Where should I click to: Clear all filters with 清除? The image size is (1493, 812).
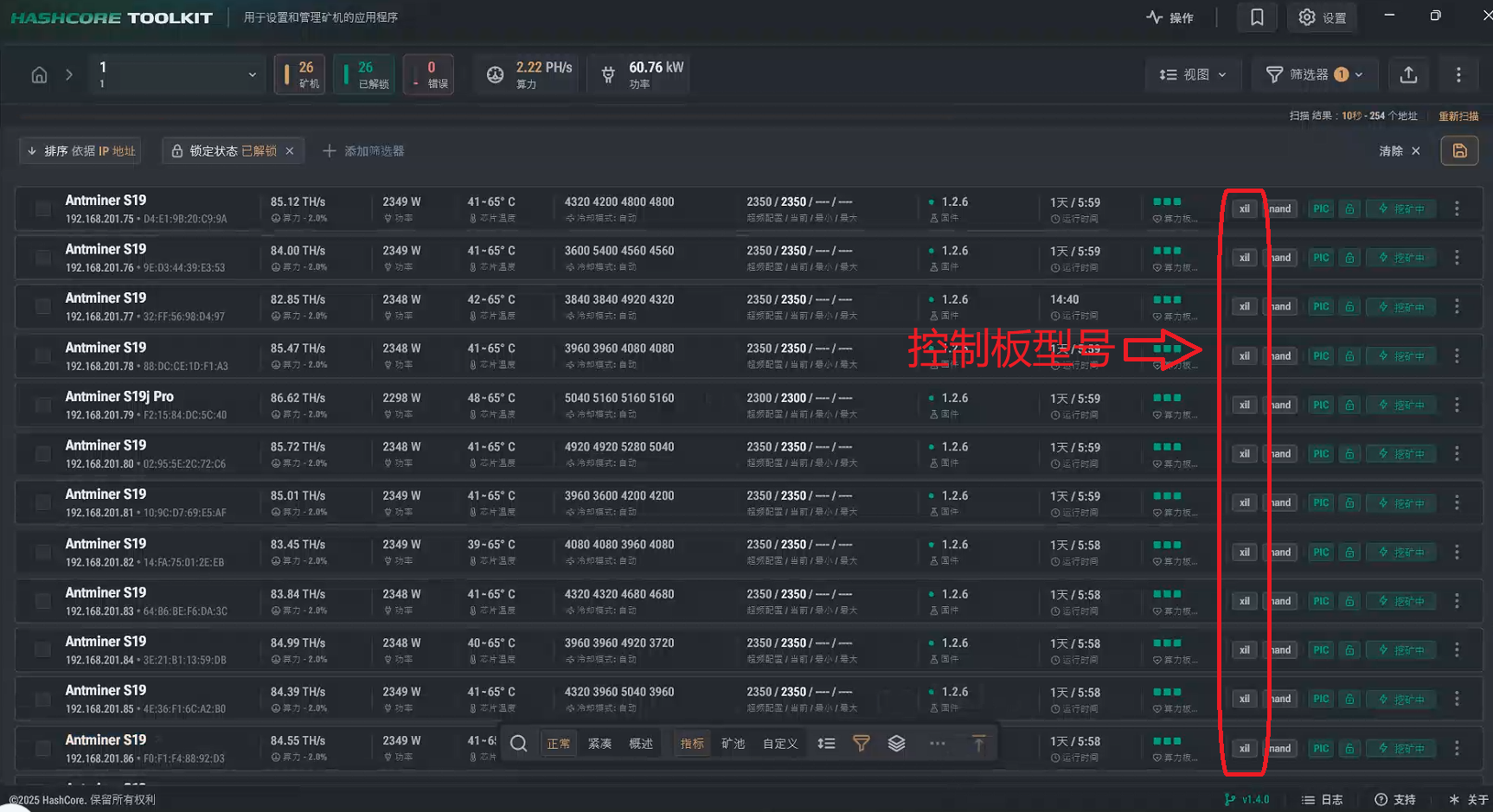click(1400, 151)
